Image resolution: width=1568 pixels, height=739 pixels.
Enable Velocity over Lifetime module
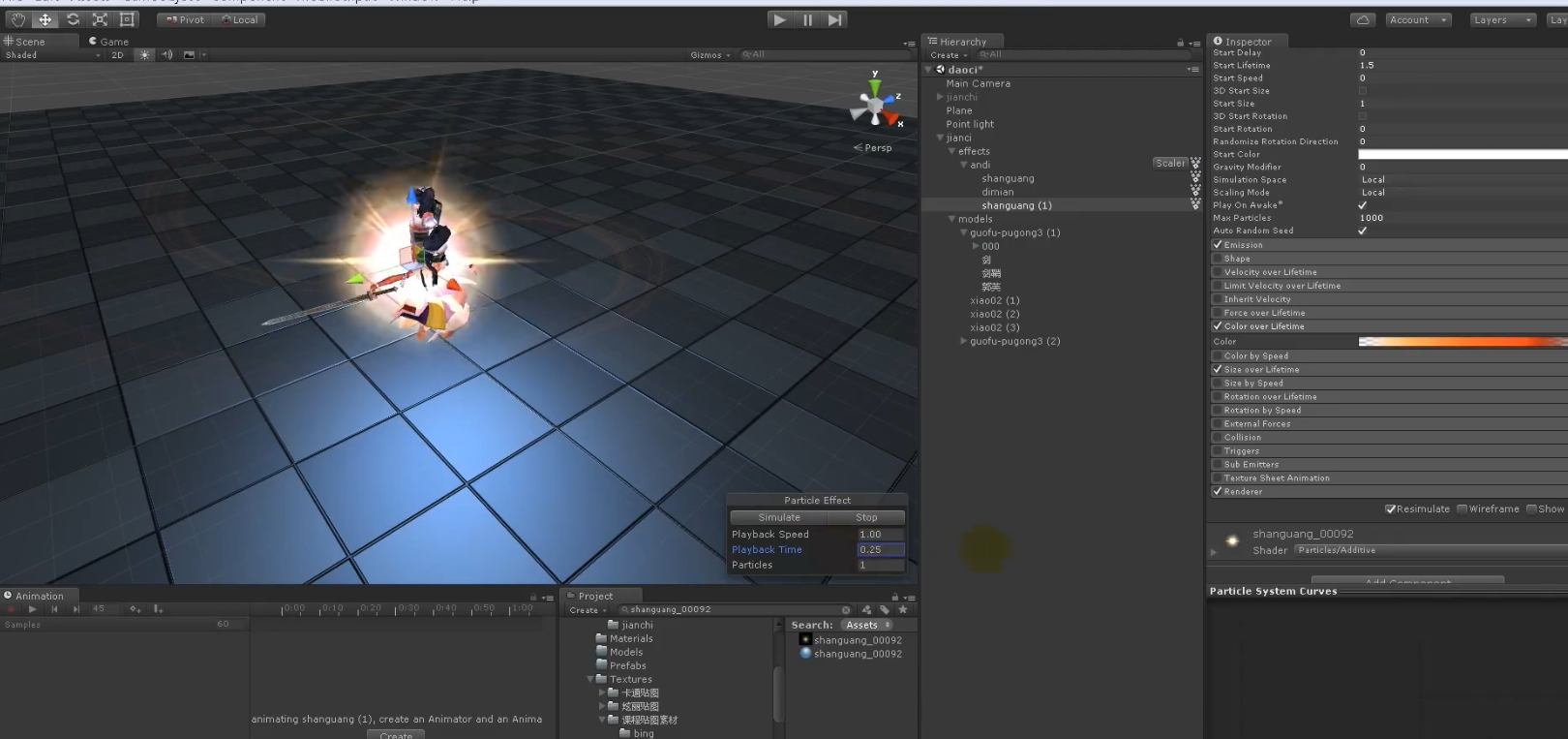(x=1218, y=272)
